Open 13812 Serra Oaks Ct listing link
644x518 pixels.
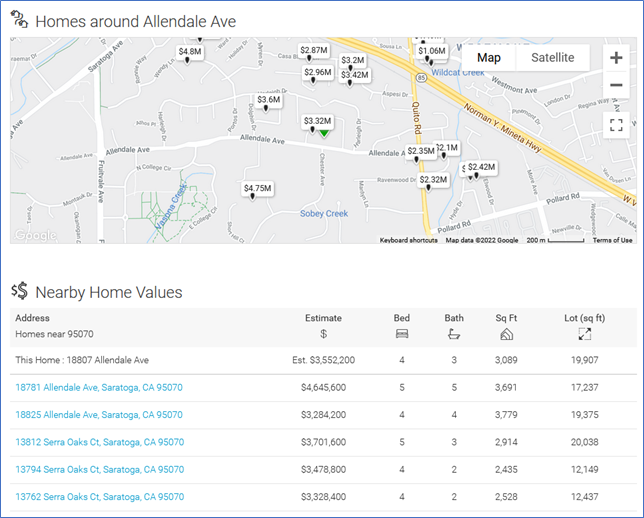point(100,442)
